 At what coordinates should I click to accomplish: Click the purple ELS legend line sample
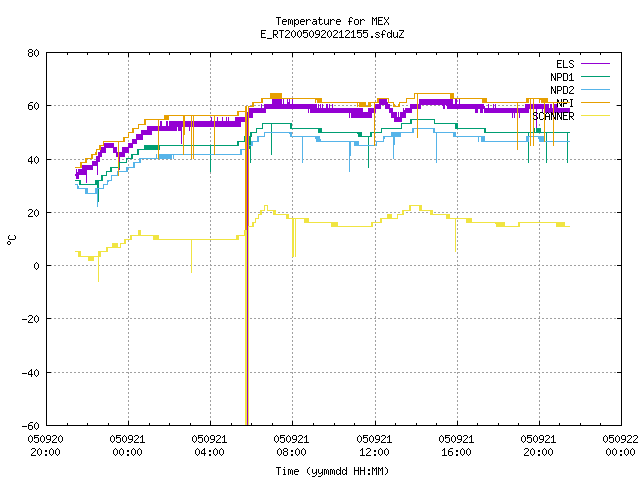tap(595, 64)
